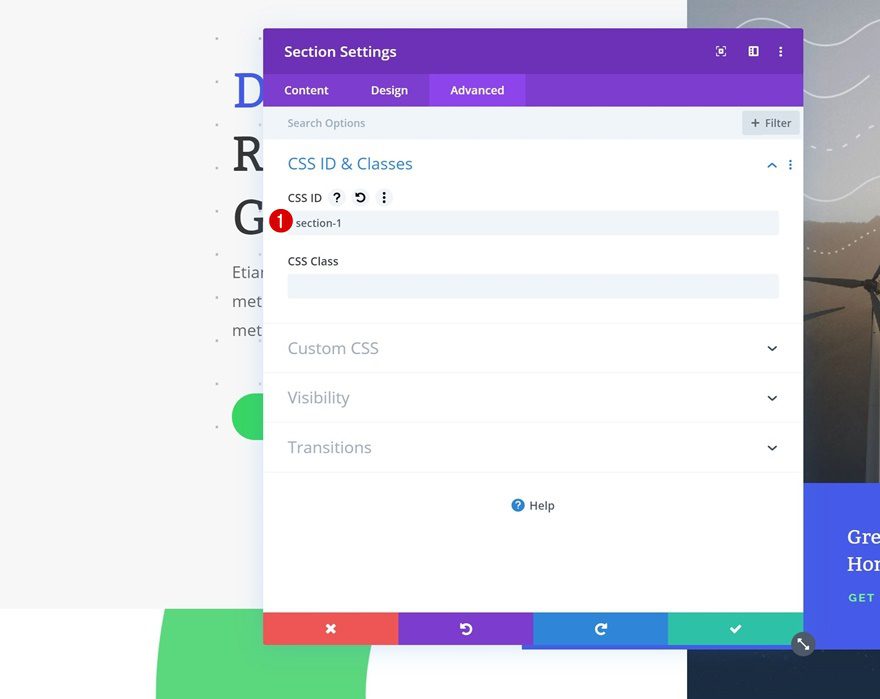Click the CSS ID & Classes heading
The width and height of the screenshot is (880, 699).
tap(350, 164)
